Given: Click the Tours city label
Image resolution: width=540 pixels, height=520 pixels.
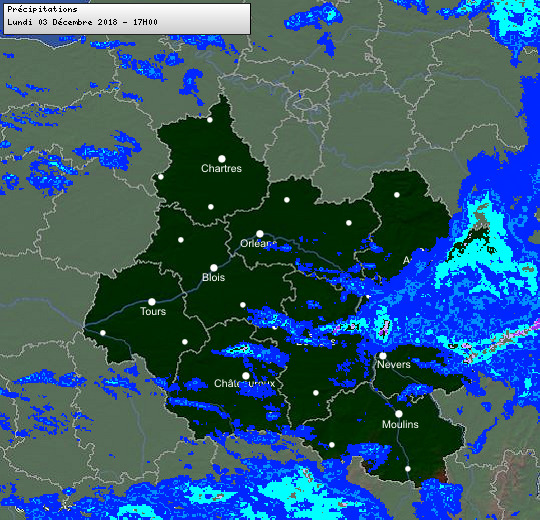Looking at the screenshot, I should [x=153, y=311].
